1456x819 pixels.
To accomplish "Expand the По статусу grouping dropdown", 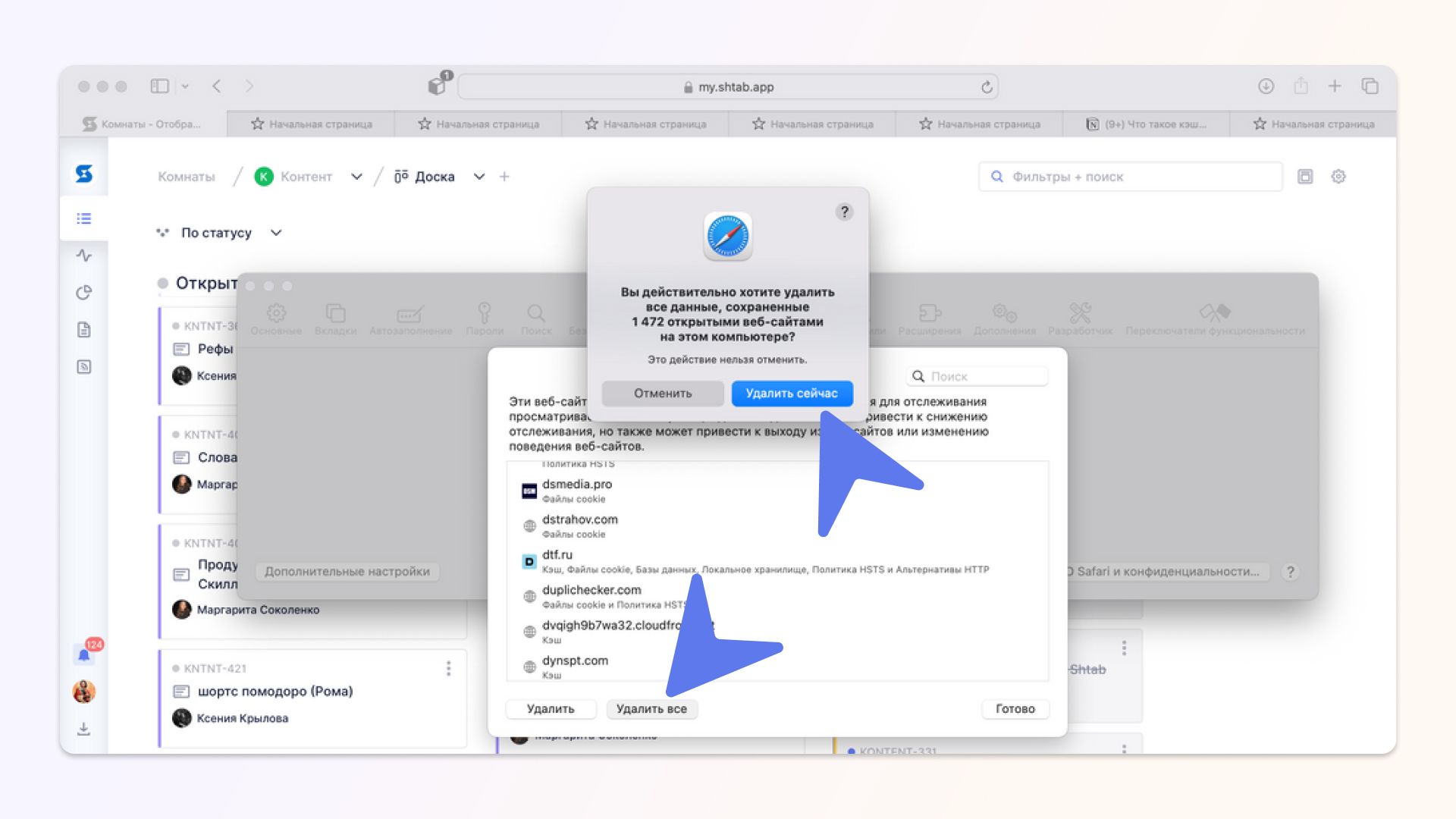I will (x=276, y=233).
